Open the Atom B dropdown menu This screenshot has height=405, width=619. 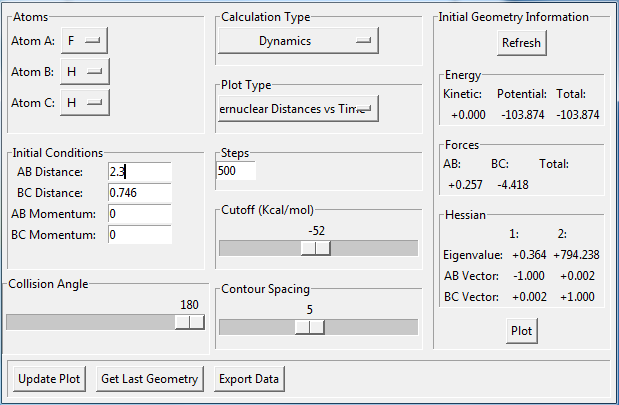(x=85, y=72)
